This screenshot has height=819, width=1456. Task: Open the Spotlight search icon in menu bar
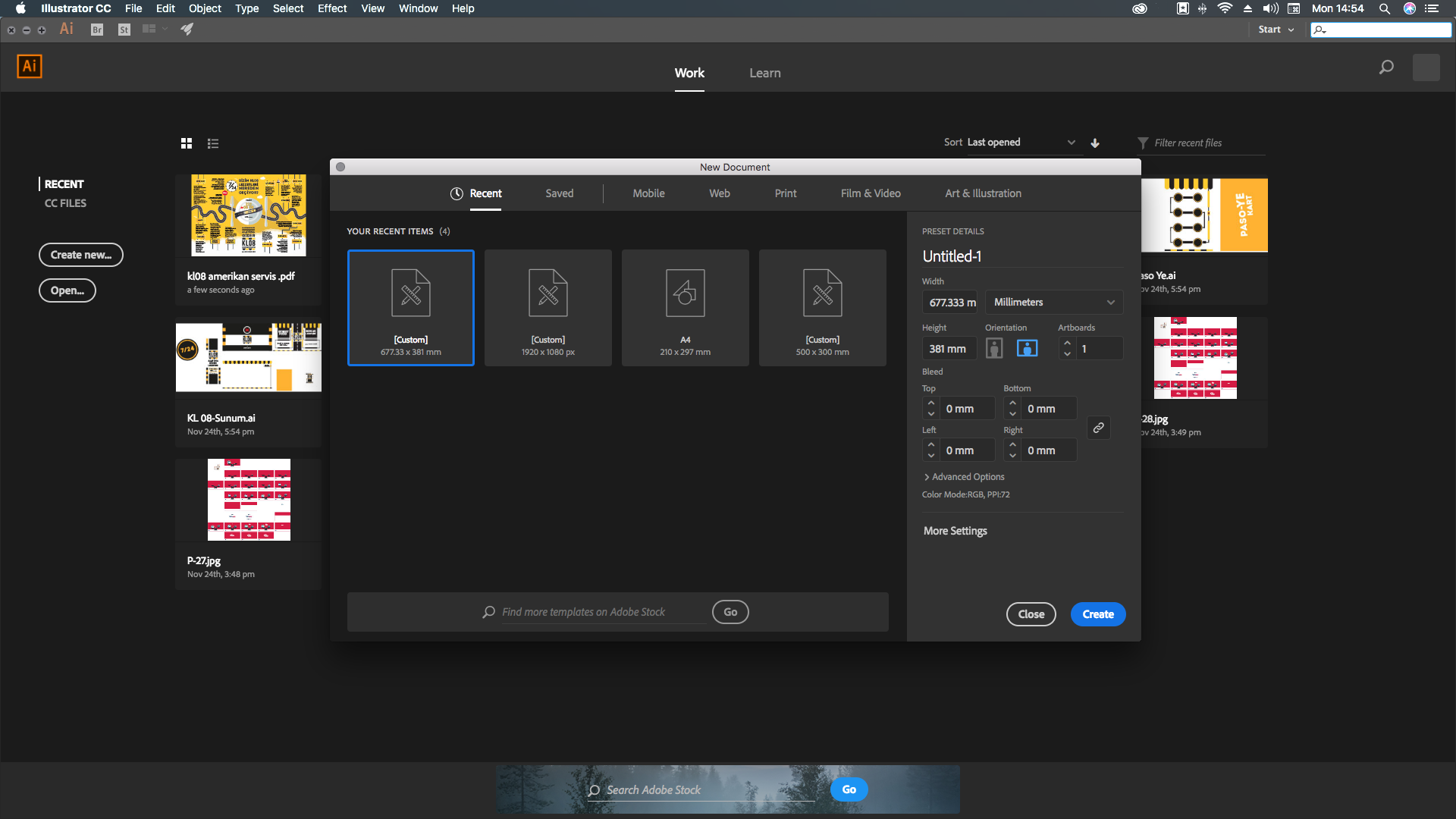coord(1385,8)
